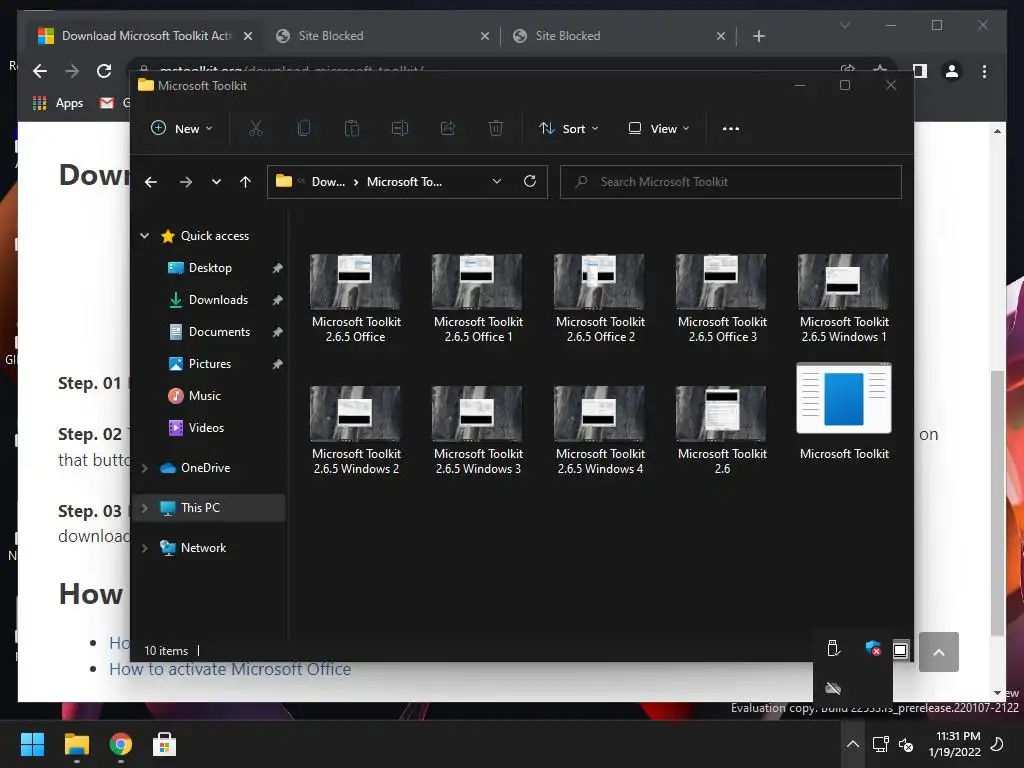This screenshot has width=1024, height=768.
Task: Open the View dropdown menu
Action: [x=659, y=129]
